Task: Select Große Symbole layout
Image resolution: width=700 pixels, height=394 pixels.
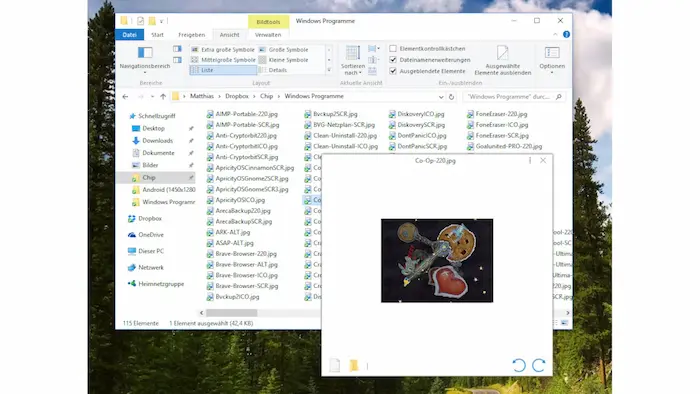Action: (283, 50)
